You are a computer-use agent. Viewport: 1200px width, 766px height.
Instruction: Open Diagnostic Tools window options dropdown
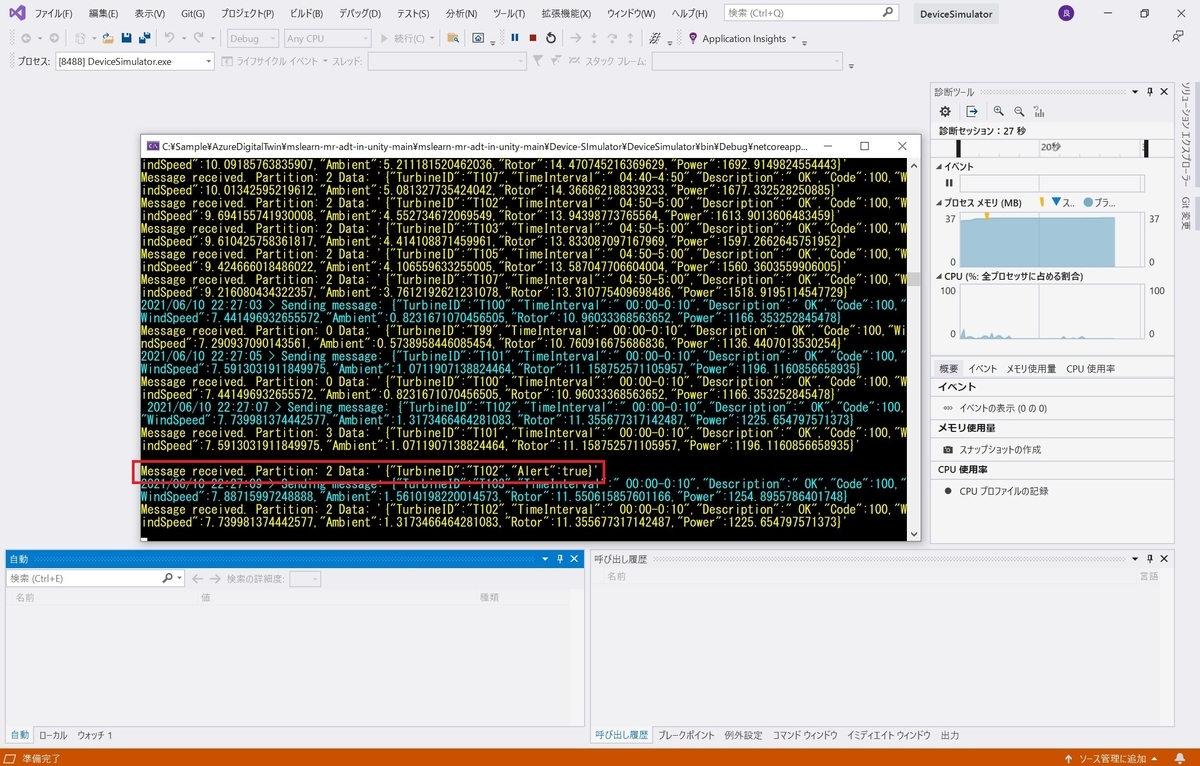point(1135,91)
